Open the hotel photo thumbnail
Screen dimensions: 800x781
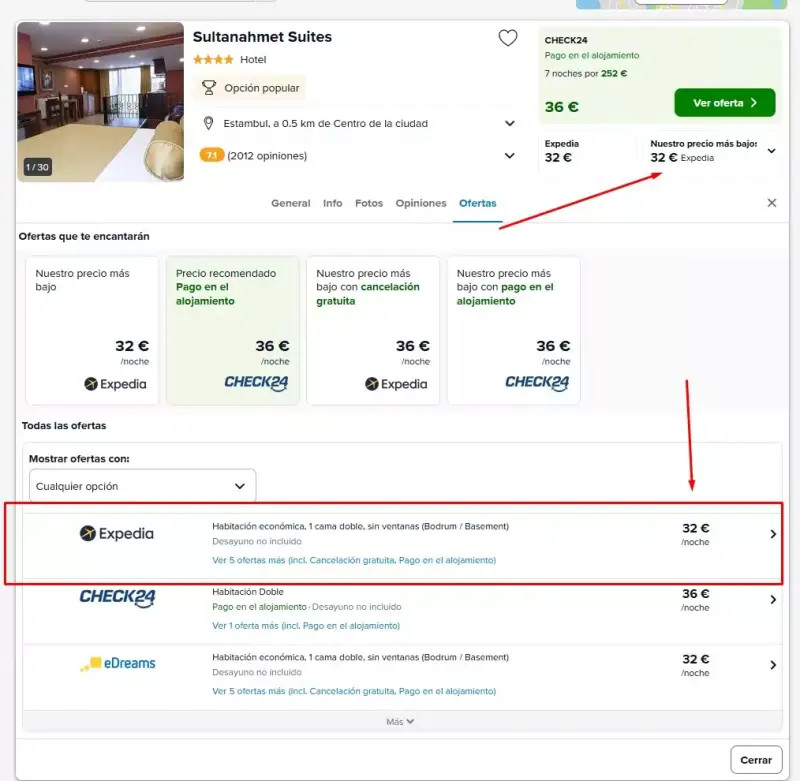101,102
